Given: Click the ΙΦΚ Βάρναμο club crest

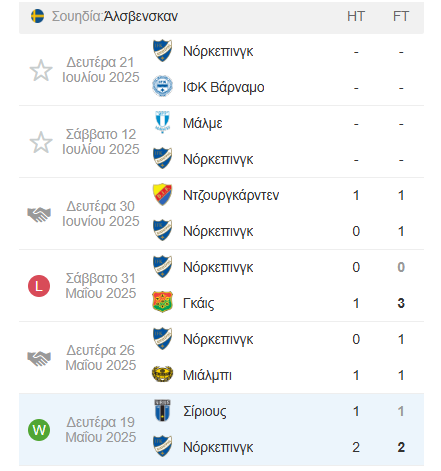Looking at the screenshot, I should point(162,86).
